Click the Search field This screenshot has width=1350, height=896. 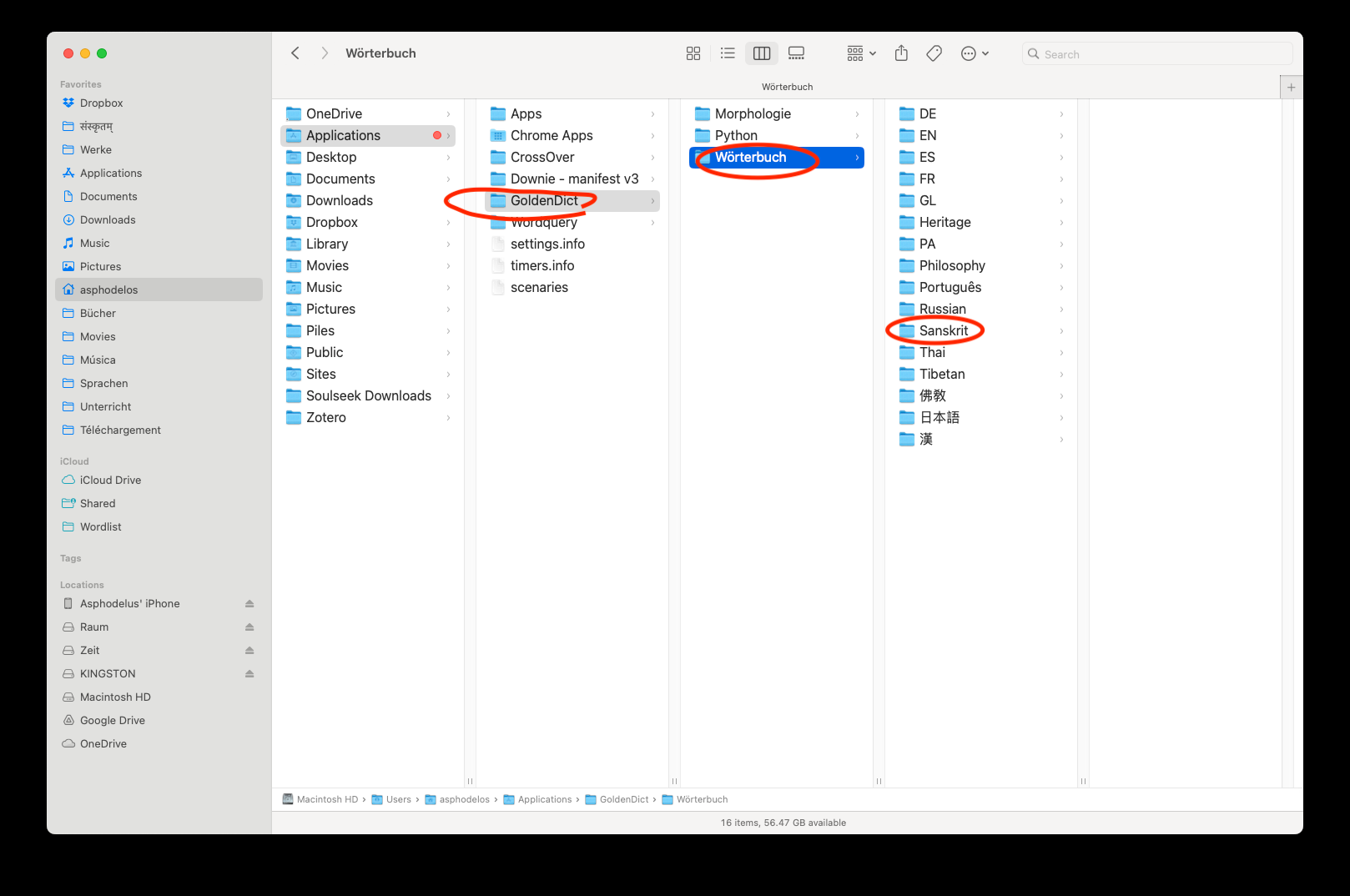pyautogui.click(x=1157, y=54)
